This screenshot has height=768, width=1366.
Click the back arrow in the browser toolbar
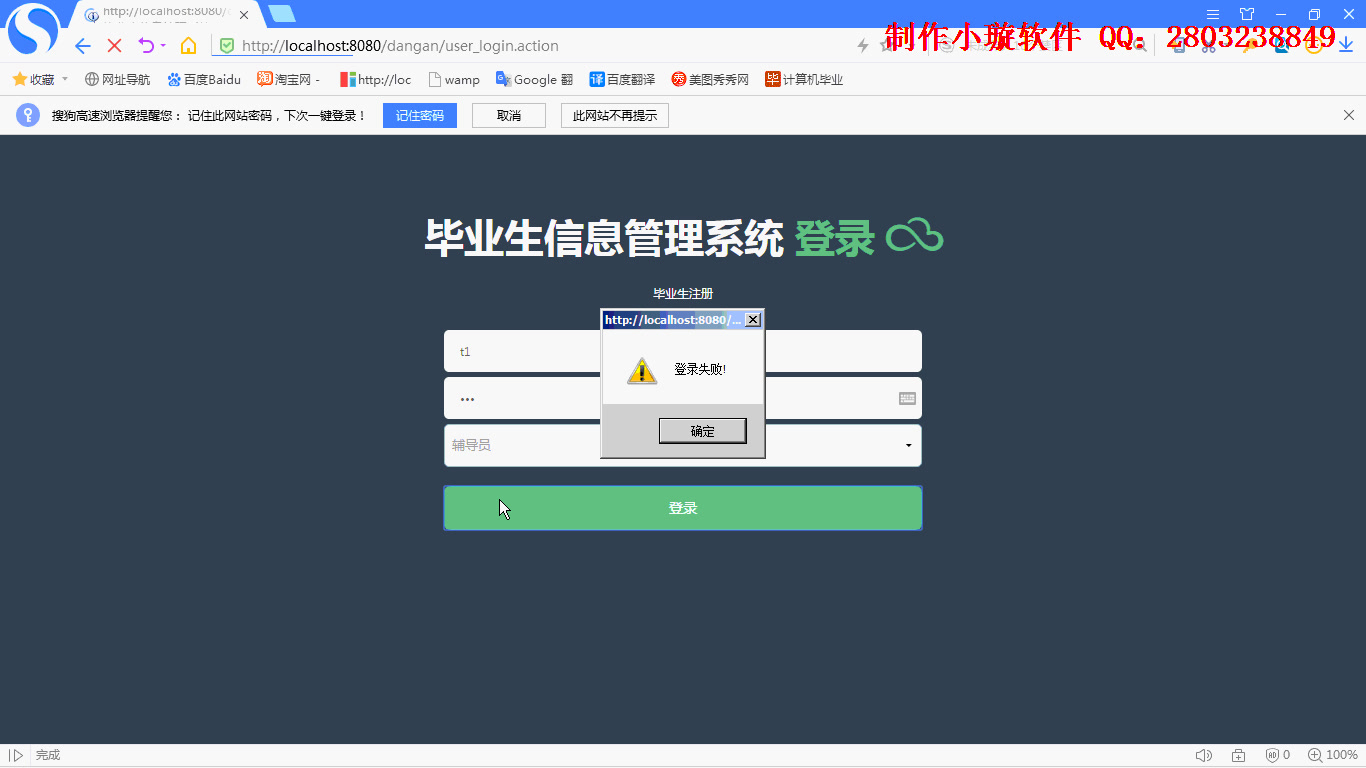click(x=82, y=45)
